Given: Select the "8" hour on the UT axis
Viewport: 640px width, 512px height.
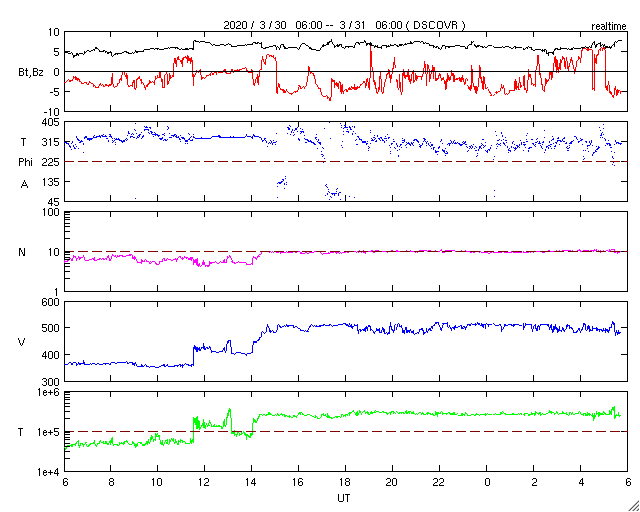Looking at the screenshot, I should click(x=111, y=481).
